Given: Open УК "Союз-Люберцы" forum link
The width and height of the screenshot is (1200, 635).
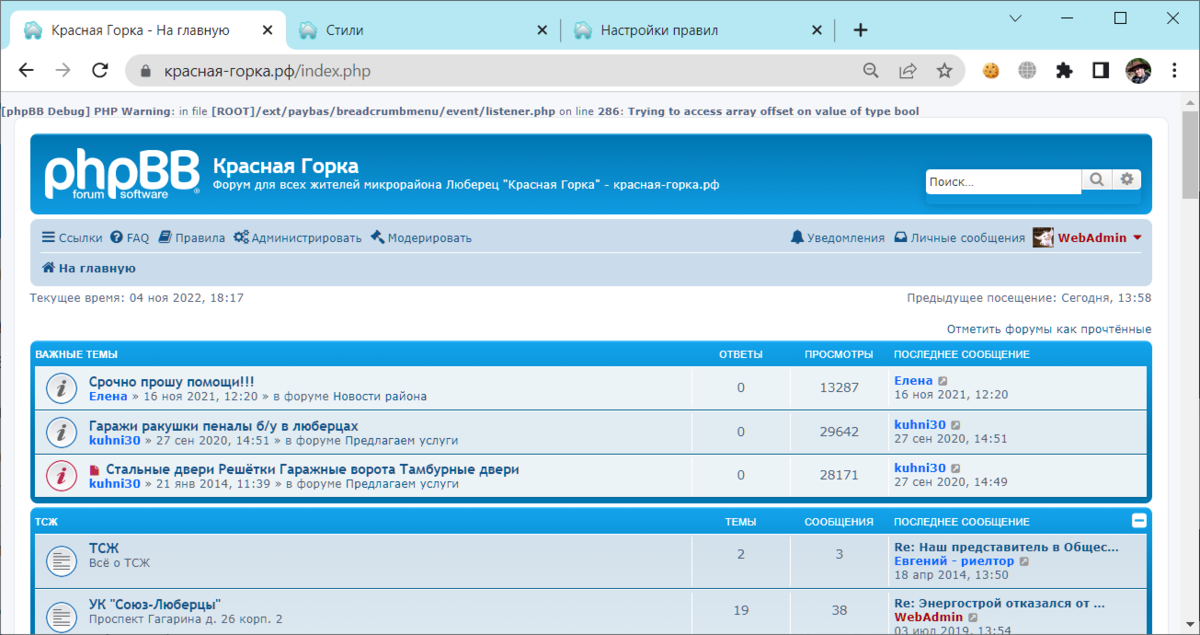Looking at the screenshot, I should click(155, 604).
